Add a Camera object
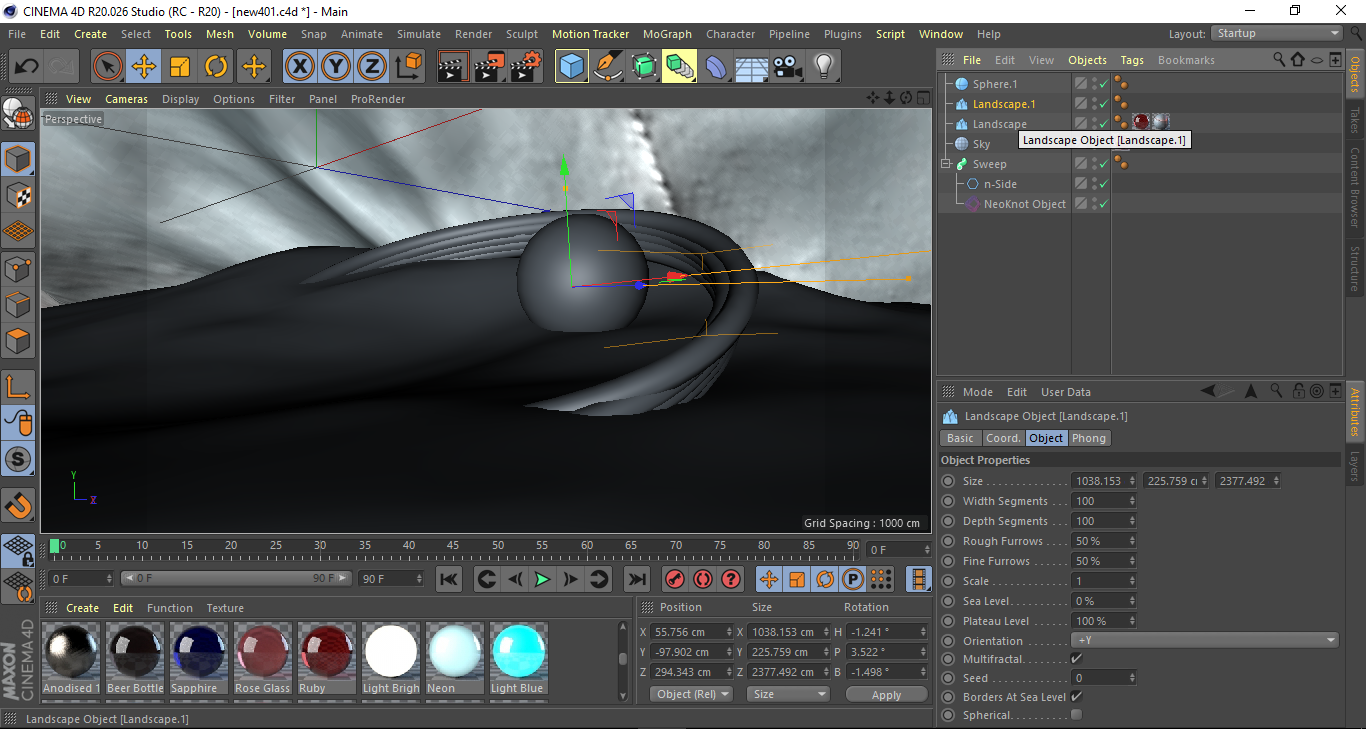This screenshot has height=729, width=1366. click(x=788, y=67)
